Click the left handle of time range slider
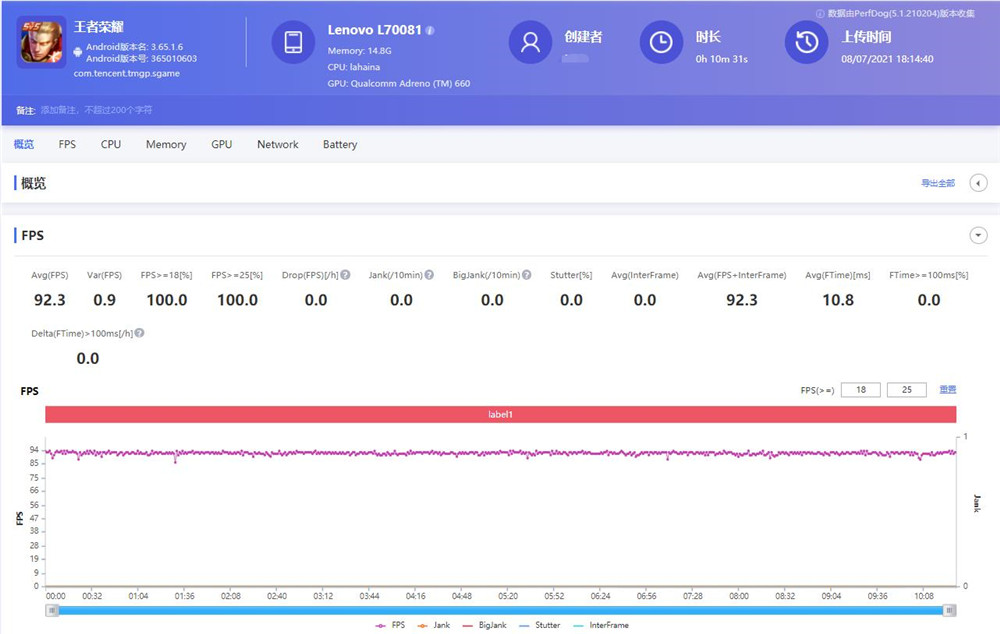This screenshot has height=634, width=1000. 52,610
